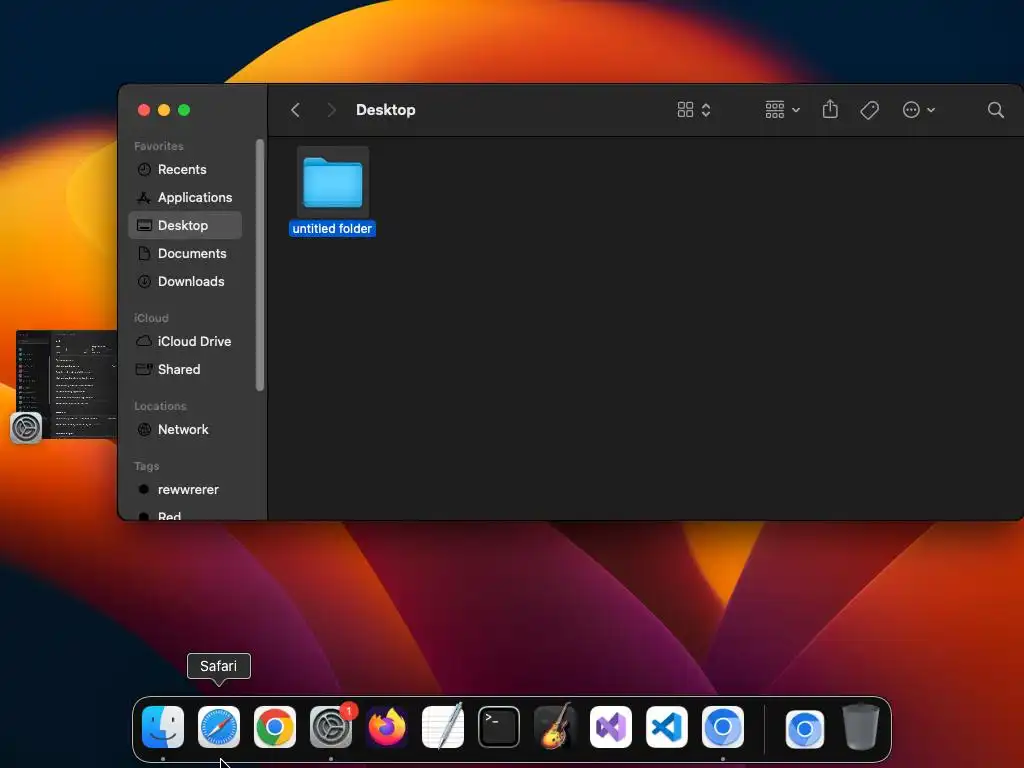This screenshot has width=1024, height=768.
Task: Launch Google Chrome from the Dock
Action: tap(275, 727)
